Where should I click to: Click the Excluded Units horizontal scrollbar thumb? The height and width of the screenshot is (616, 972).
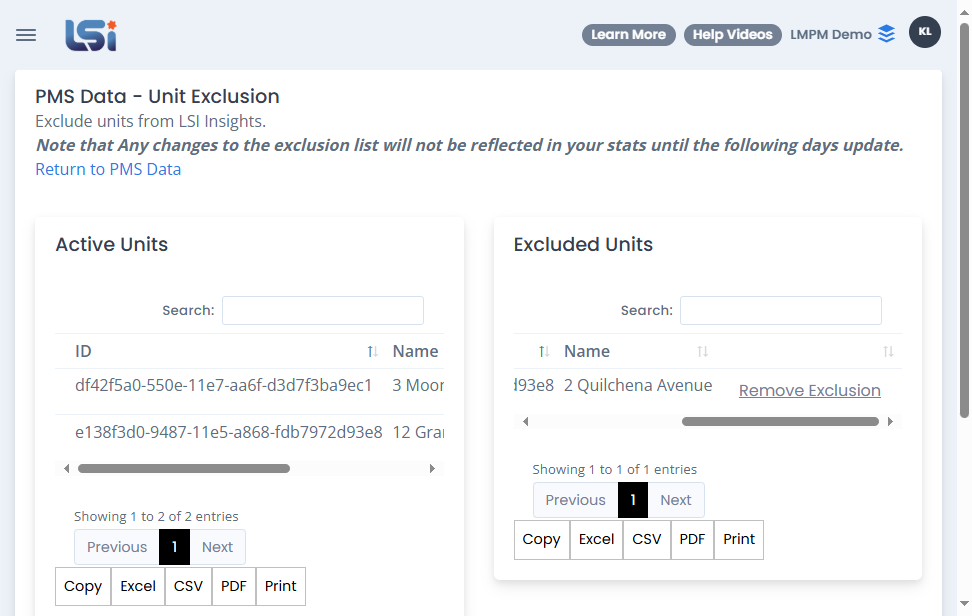[x=780, y=421]
